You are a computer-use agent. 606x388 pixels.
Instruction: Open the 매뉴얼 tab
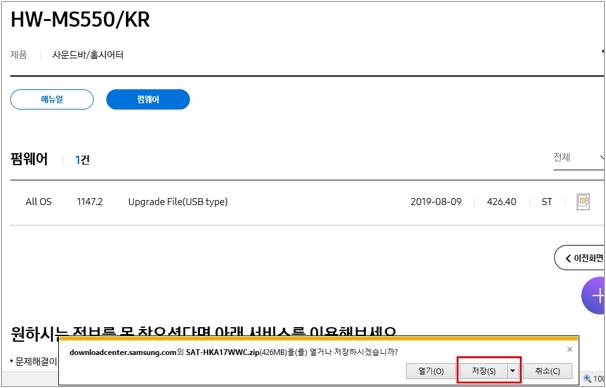click(x=52, y=99)
